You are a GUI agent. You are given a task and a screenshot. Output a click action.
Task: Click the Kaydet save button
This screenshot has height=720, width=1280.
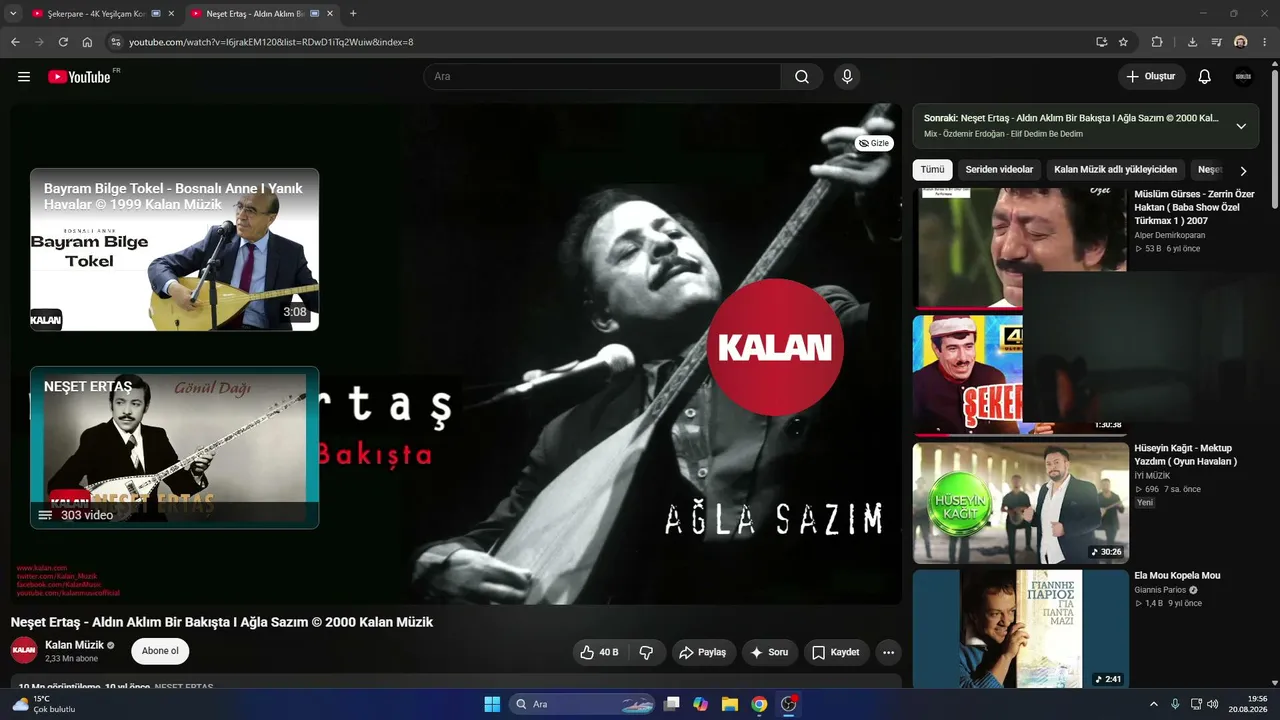coord(836,652)
